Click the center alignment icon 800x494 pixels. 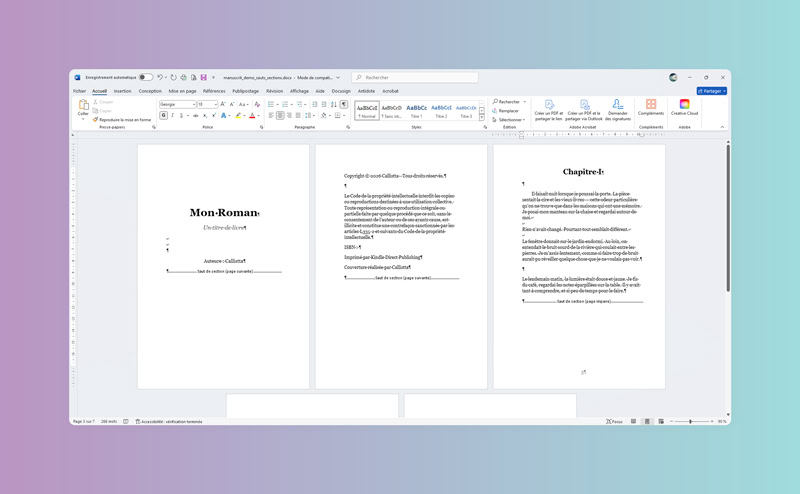[280, 116]
